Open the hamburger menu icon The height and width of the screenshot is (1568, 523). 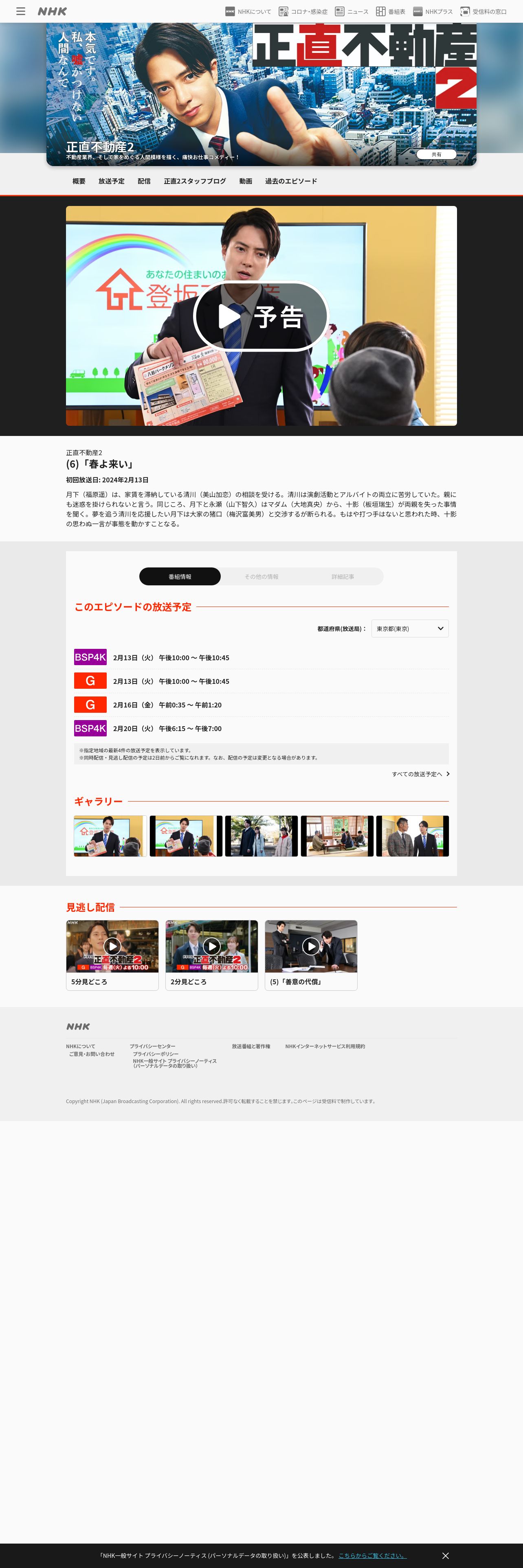click(21, 11)
